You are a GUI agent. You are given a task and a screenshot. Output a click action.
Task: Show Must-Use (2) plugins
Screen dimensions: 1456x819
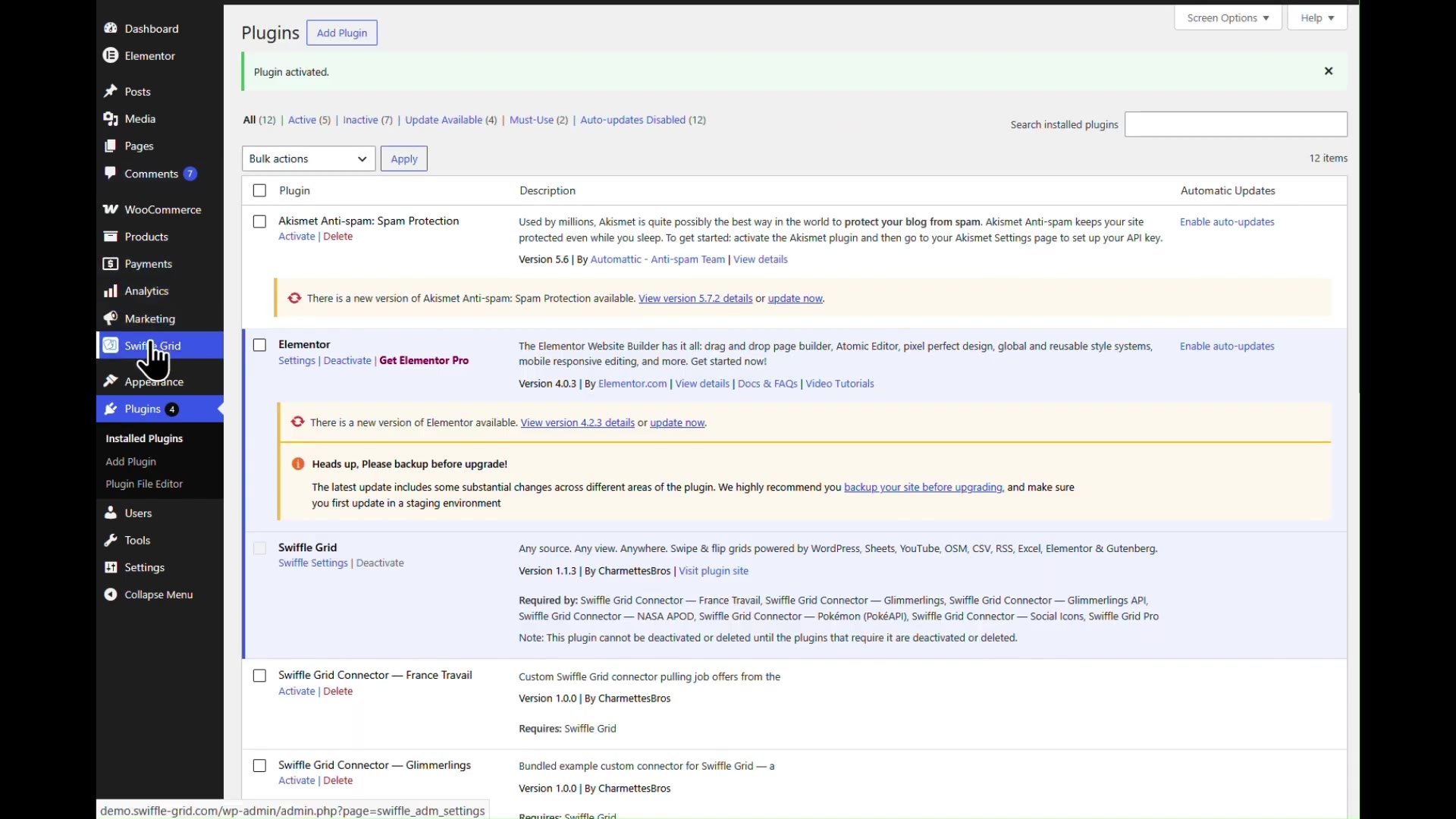[538, 120]
